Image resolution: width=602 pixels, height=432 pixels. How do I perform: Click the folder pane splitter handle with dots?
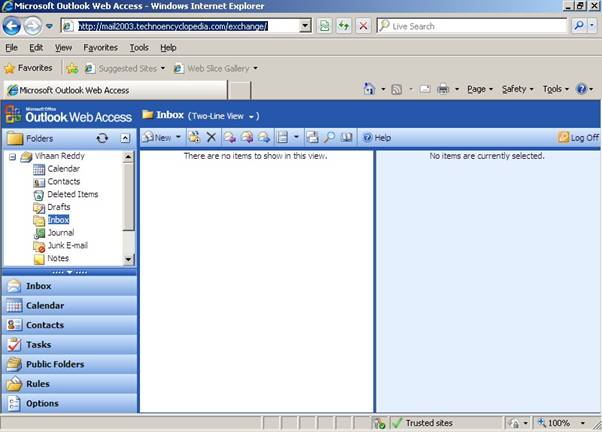69,272
